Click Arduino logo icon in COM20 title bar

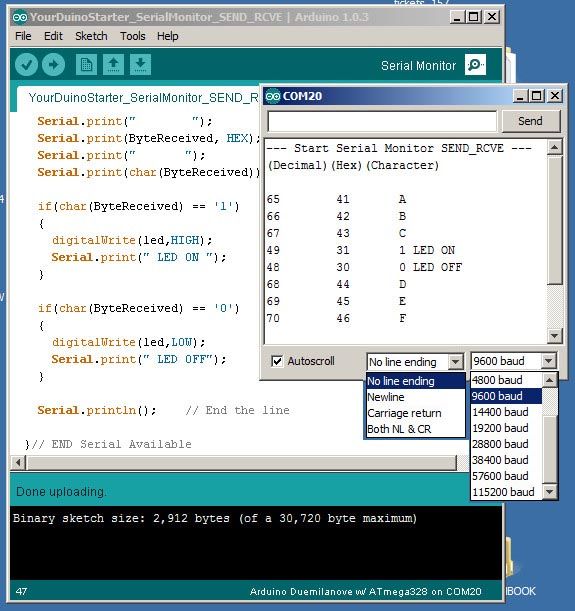273,96
